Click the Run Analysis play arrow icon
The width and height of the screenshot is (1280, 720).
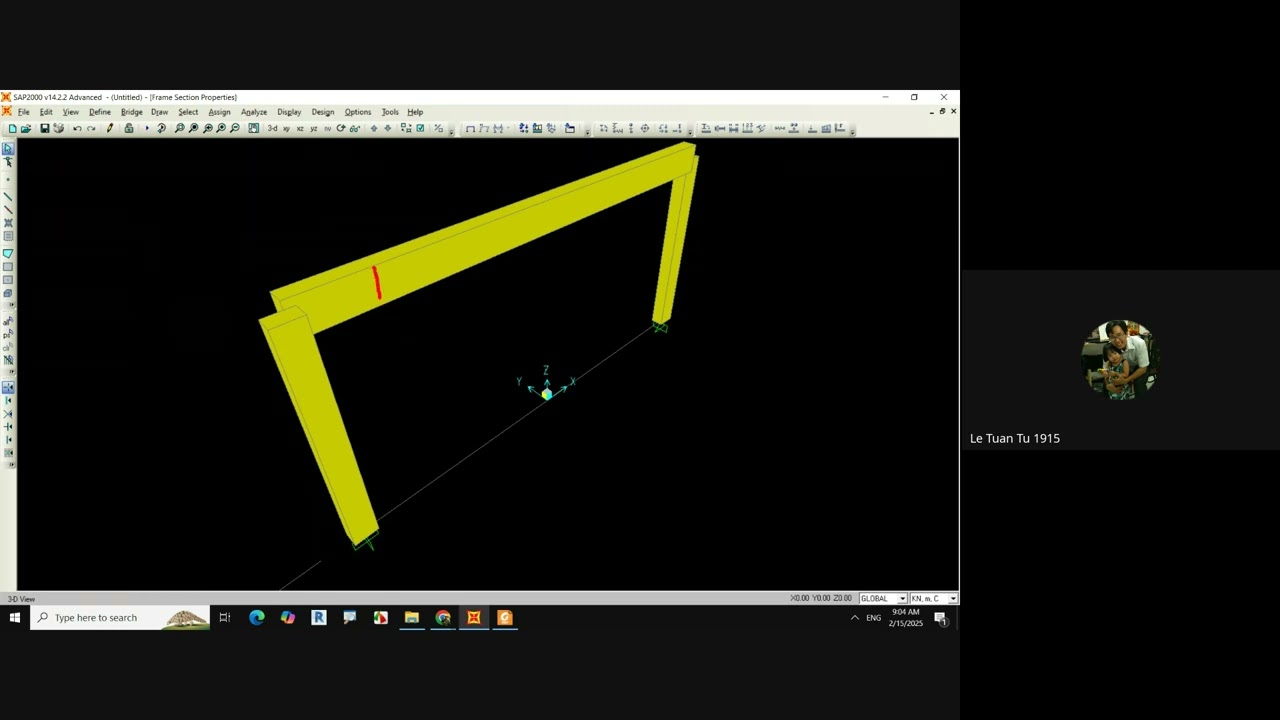pyautogui.click(x=147, y=128)
